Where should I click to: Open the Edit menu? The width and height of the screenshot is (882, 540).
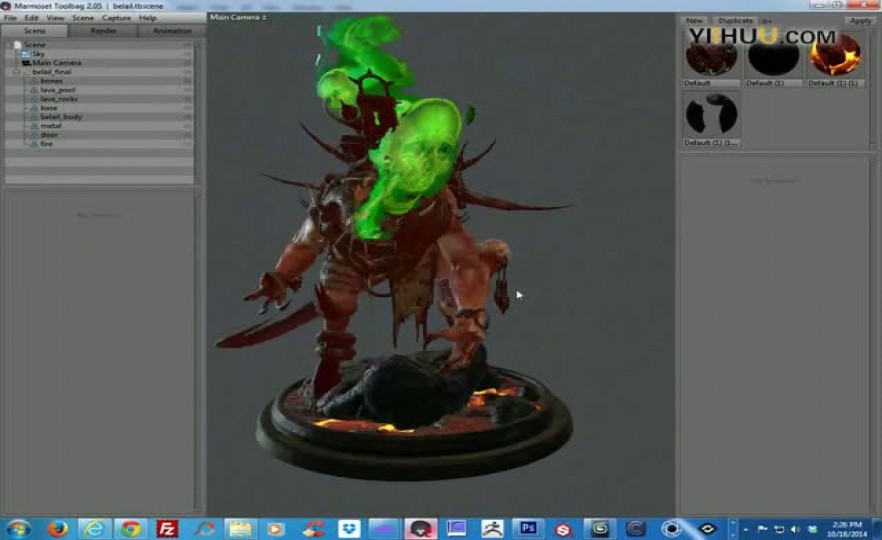tap(32, 18)
